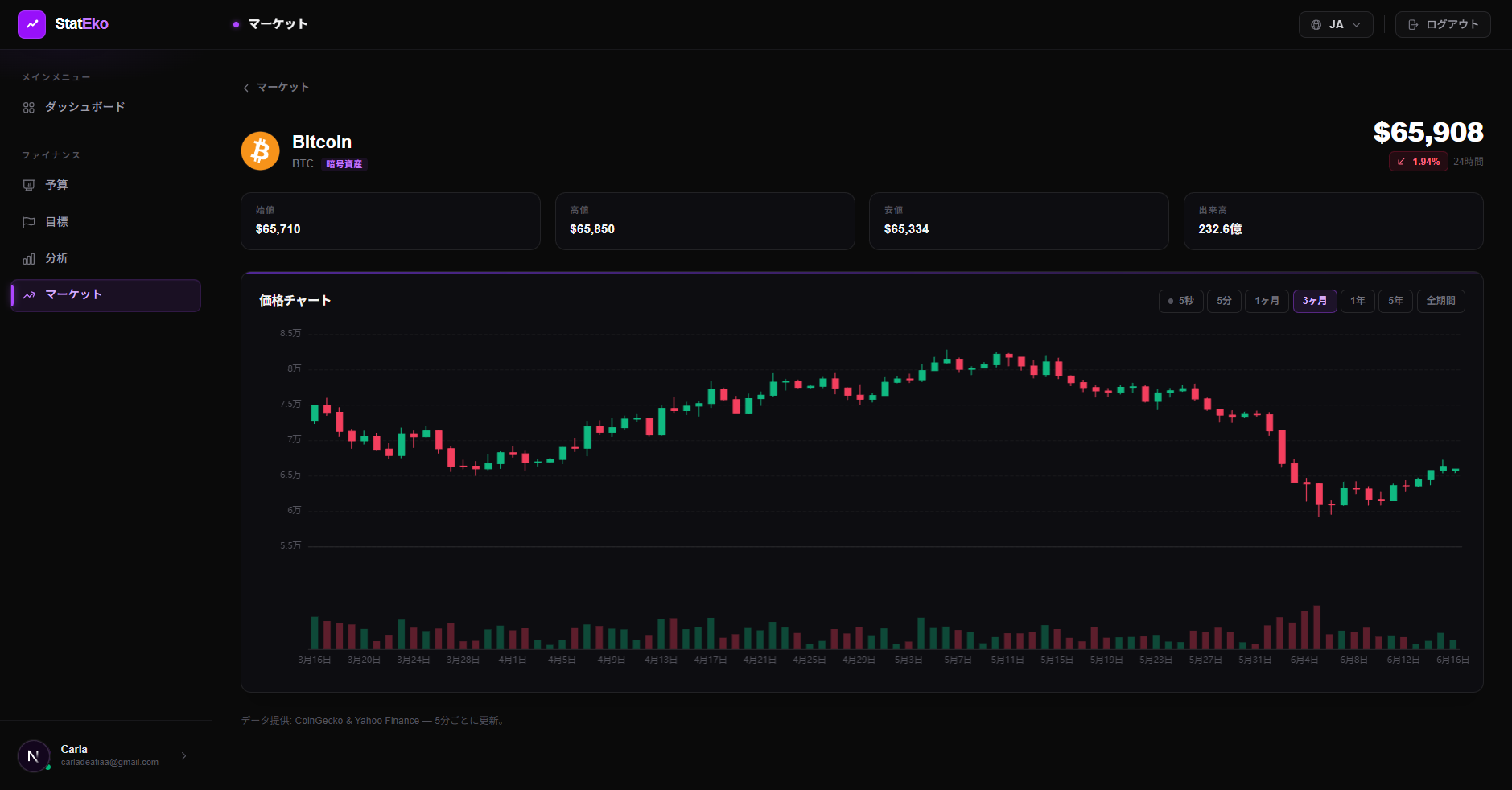Click the 5月7日 date axis label

[x=958, y=660]
